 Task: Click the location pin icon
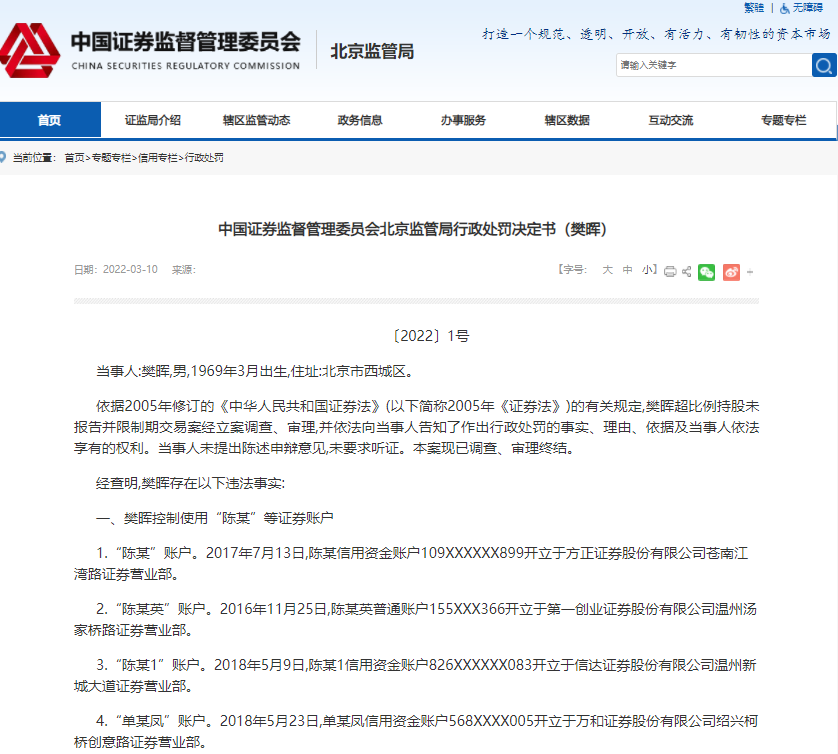coord(3,157)
